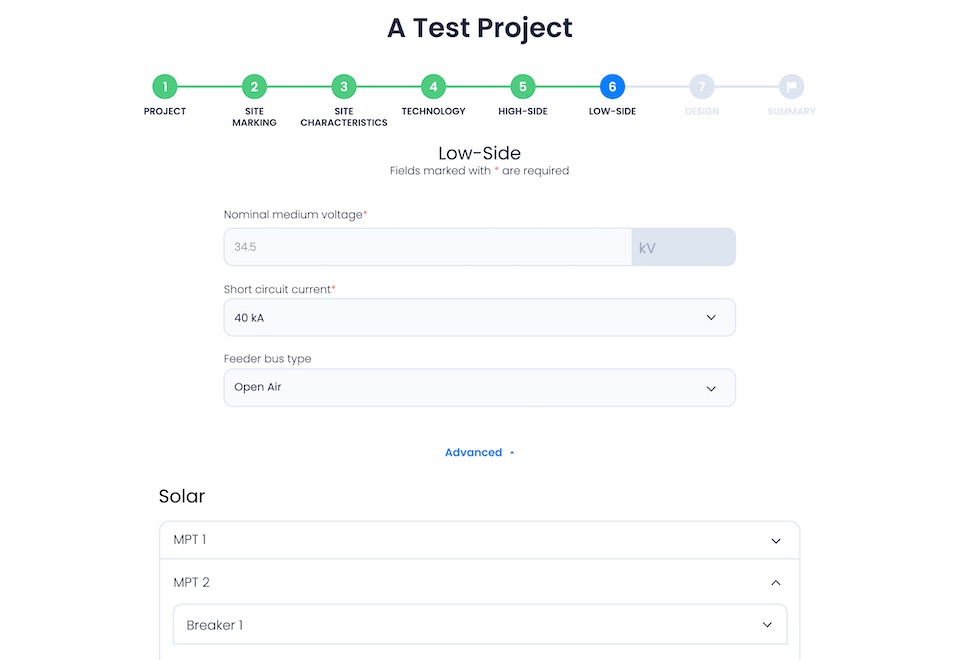This screenshot has height=660, width=960.
Task: Expand the Breaker 1 panel
Action: pos(479,624)
